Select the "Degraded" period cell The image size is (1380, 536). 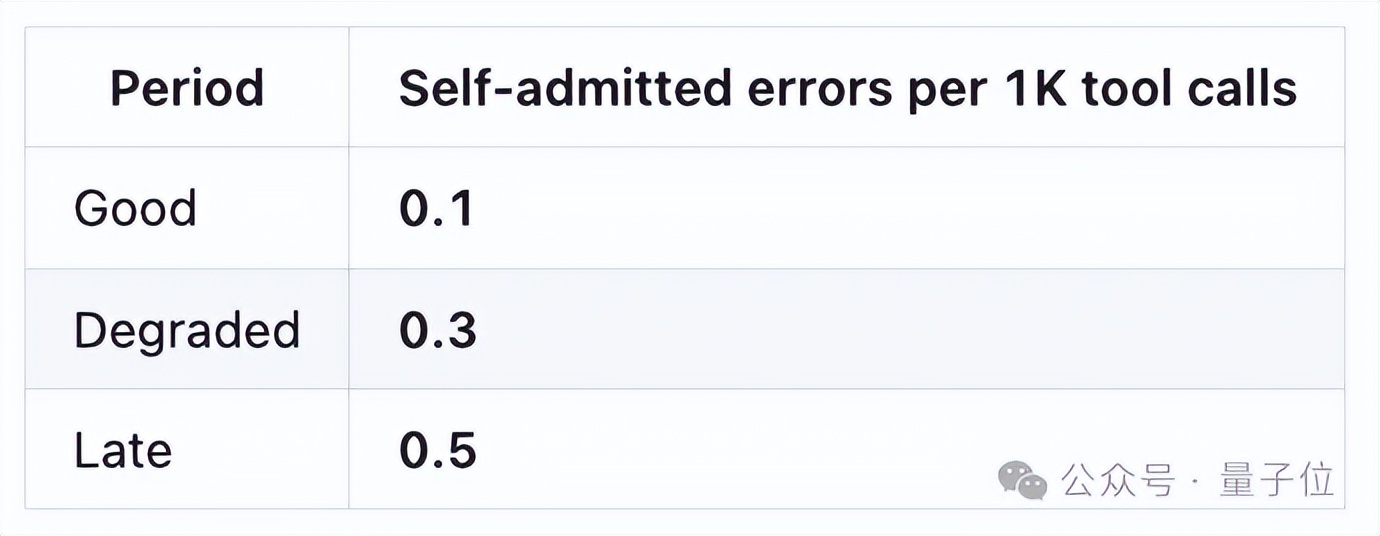click(187, 330)
